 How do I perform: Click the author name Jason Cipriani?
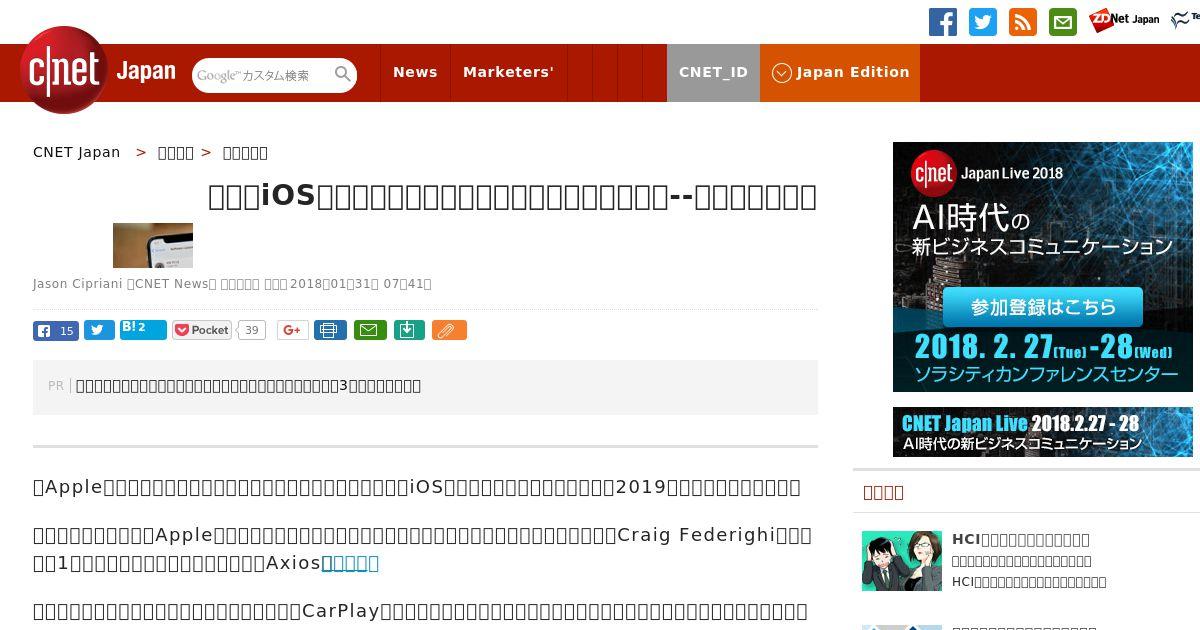[x=77, y=284]
